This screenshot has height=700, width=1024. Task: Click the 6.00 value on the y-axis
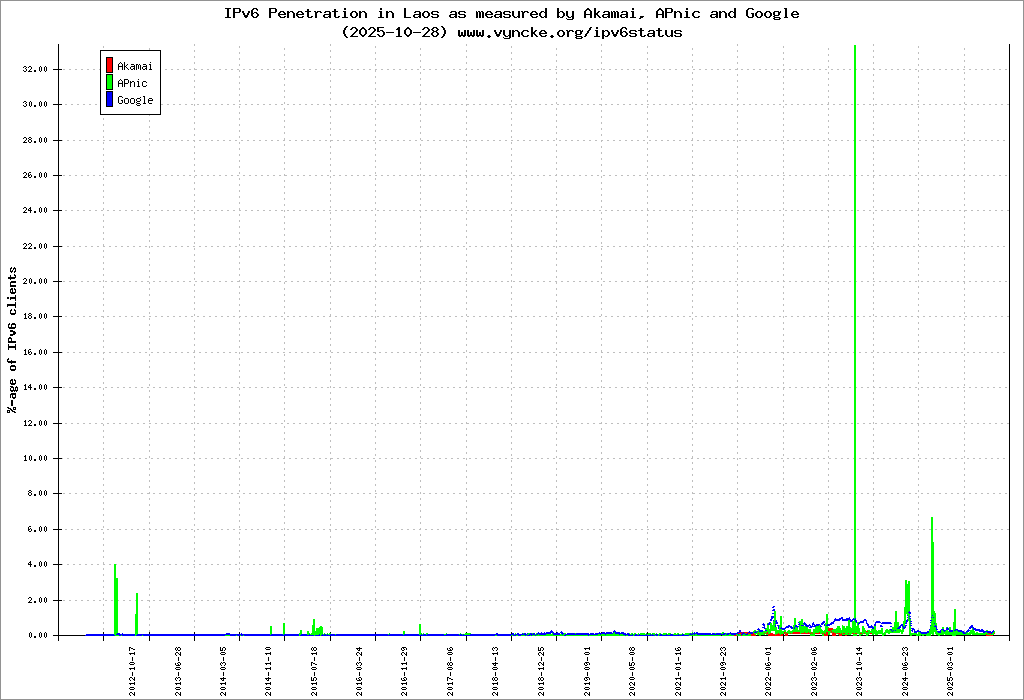point(38,529)
